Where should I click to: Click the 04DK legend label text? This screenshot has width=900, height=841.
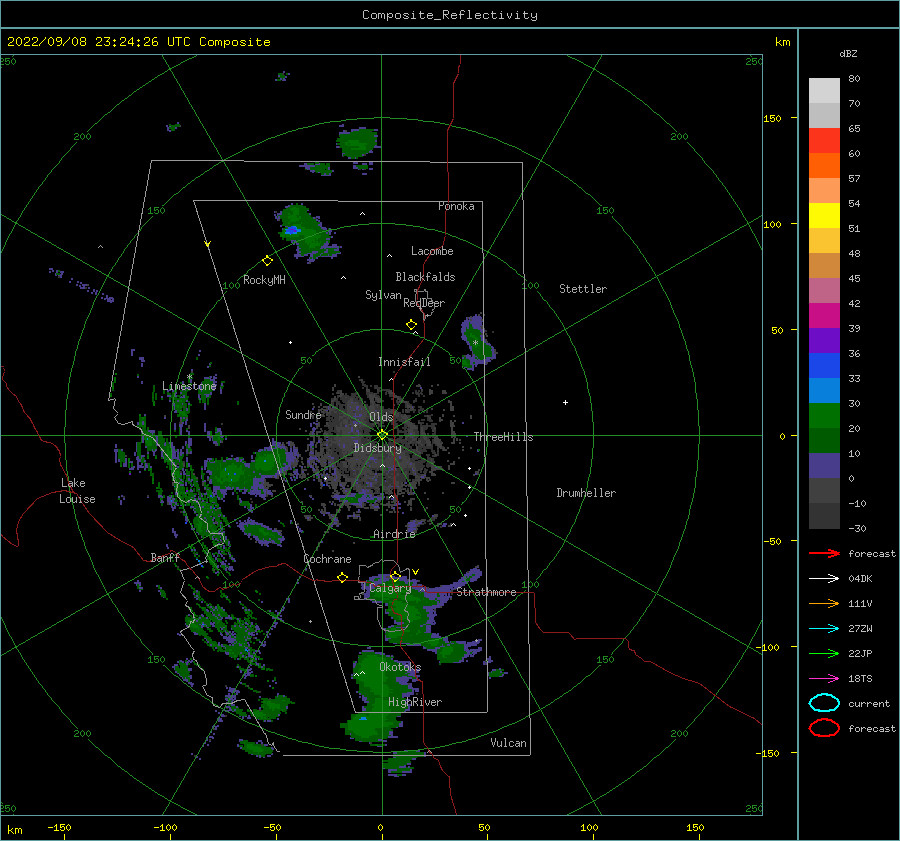[860, 579]
